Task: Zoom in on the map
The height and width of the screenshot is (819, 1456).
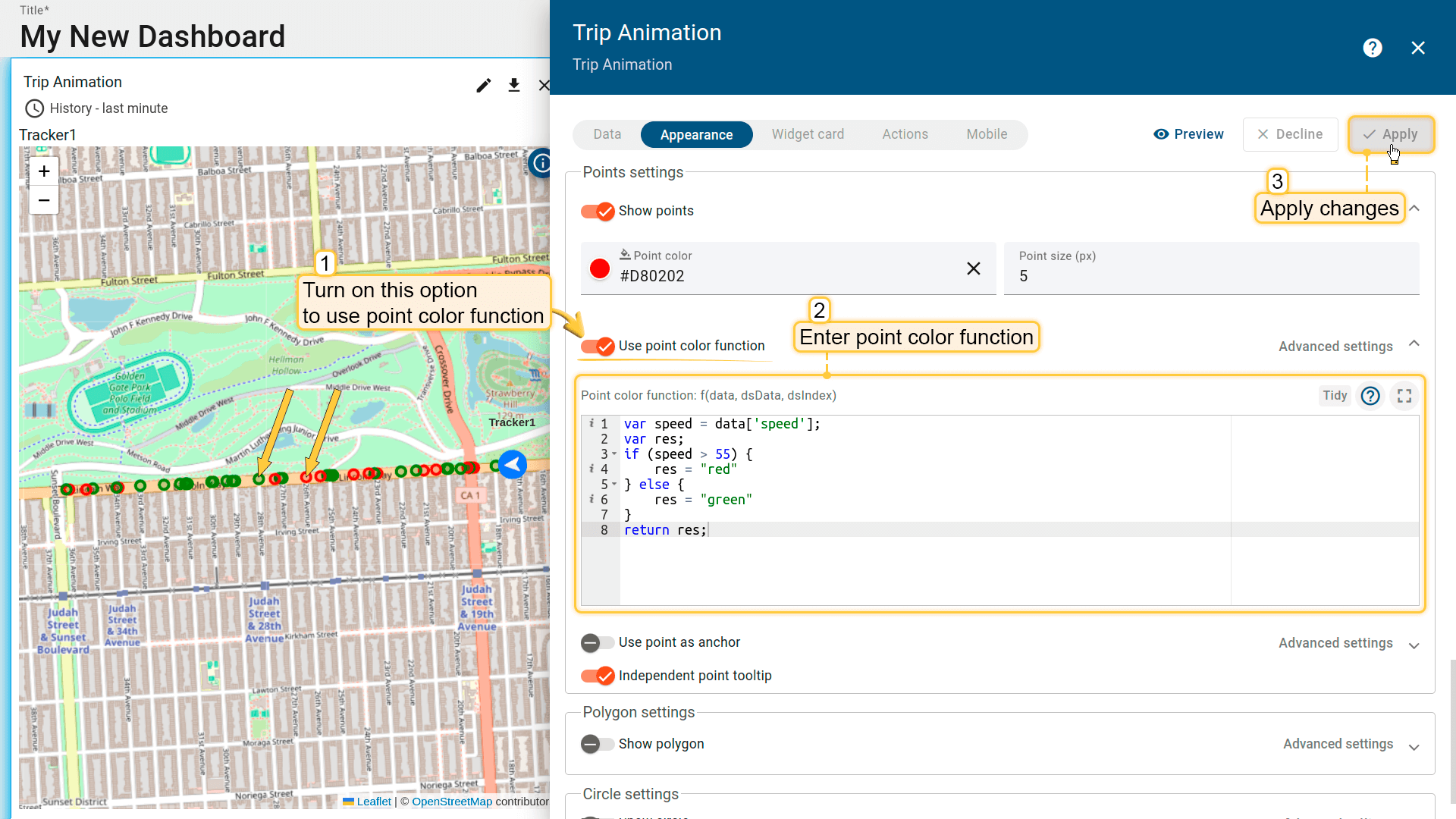Action: click(x=44, y=171)
